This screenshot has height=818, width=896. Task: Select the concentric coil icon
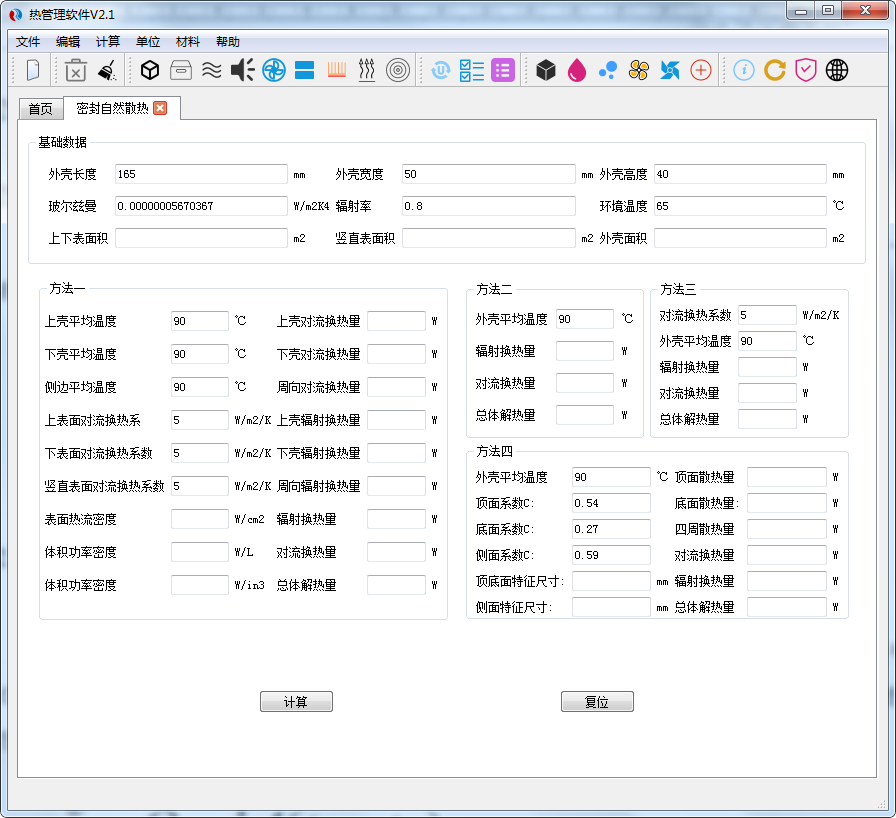click(x=397, y=70)
